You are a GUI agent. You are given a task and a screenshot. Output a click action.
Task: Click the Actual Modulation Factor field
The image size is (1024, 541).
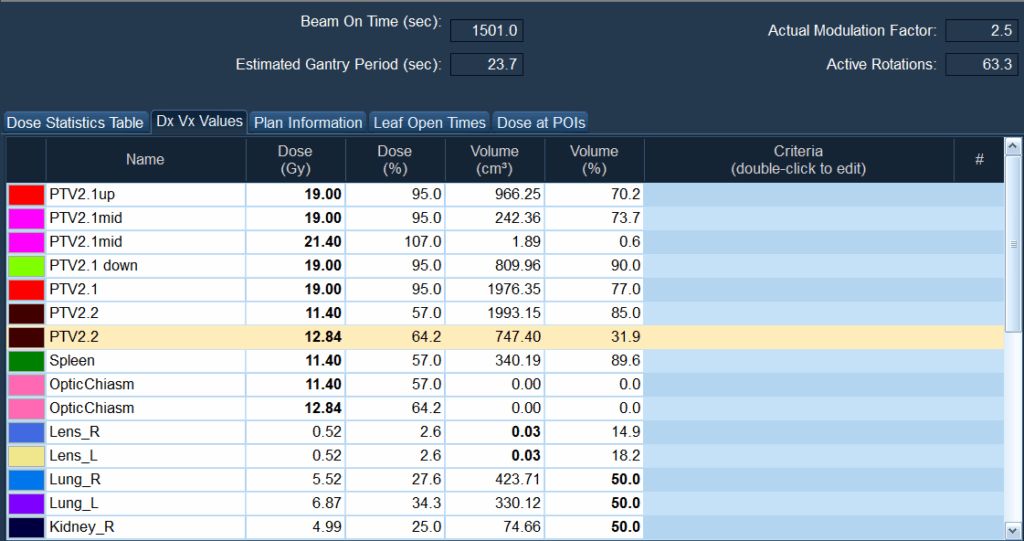(x=981, y=31)
